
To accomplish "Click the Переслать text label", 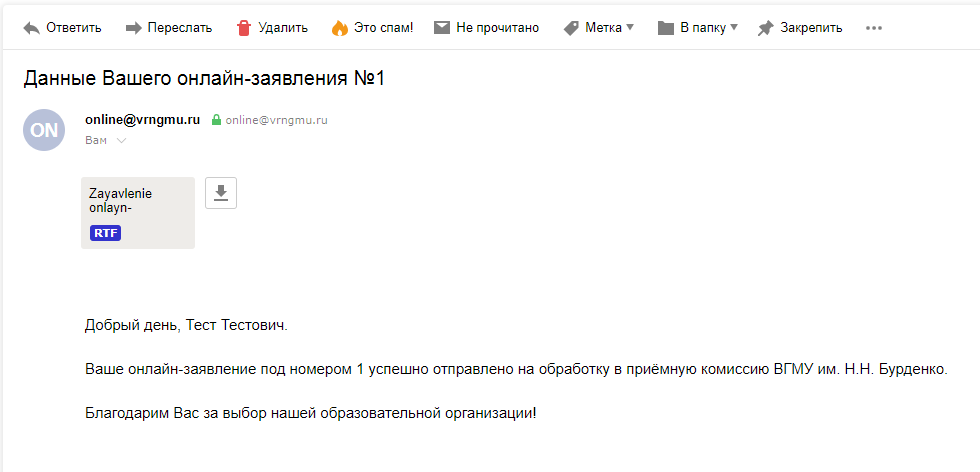I will click(x=180, y=28).
